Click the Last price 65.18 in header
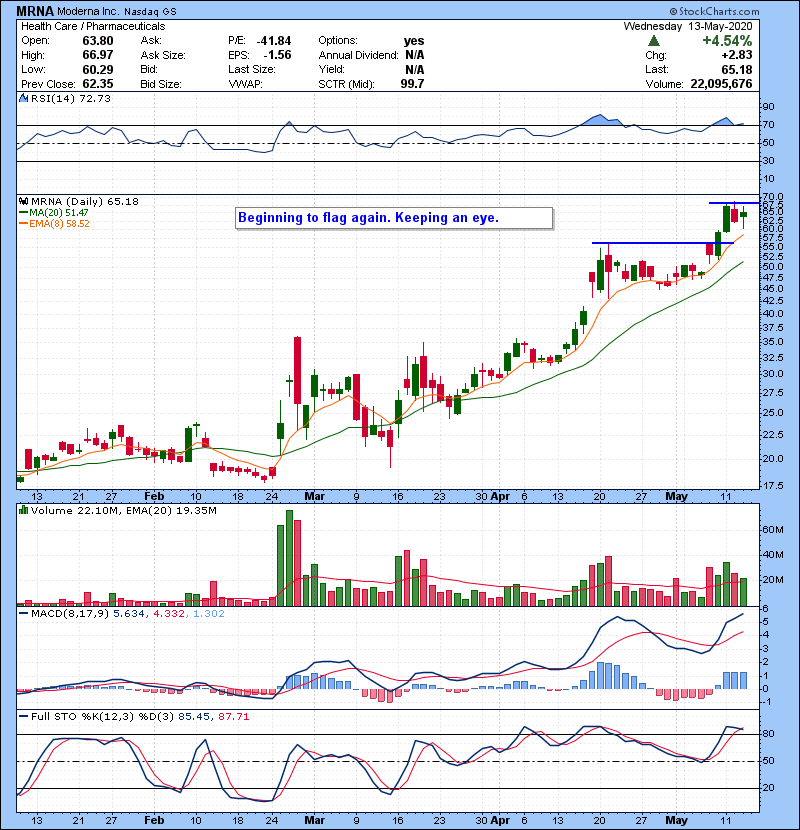 click(736, 69)
